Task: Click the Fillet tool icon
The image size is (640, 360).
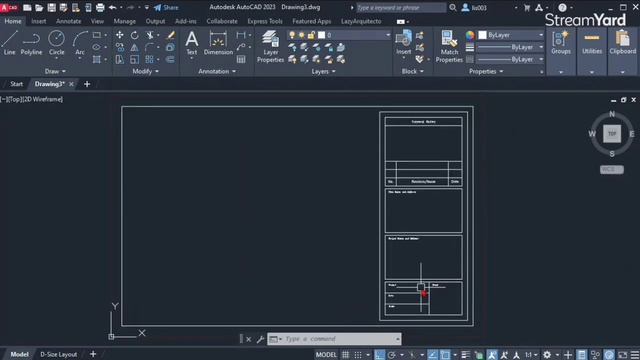Action: [150, 47]
